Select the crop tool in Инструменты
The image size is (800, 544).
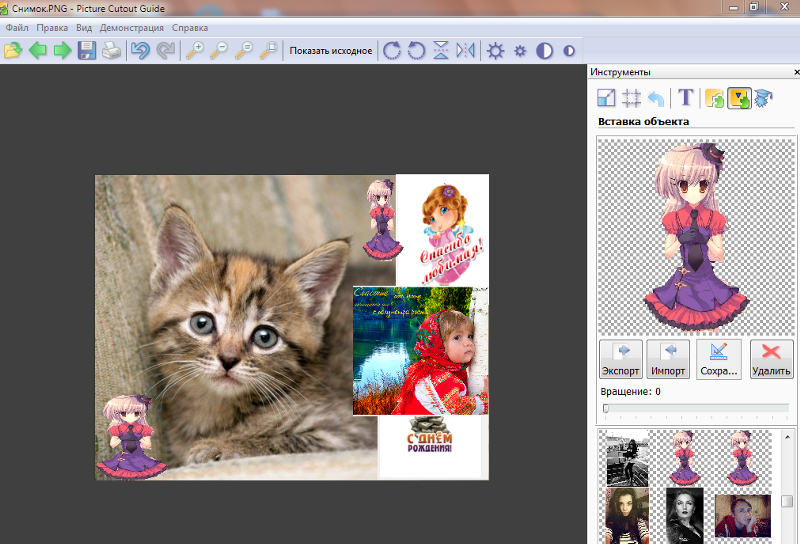(x=631, y=97)
